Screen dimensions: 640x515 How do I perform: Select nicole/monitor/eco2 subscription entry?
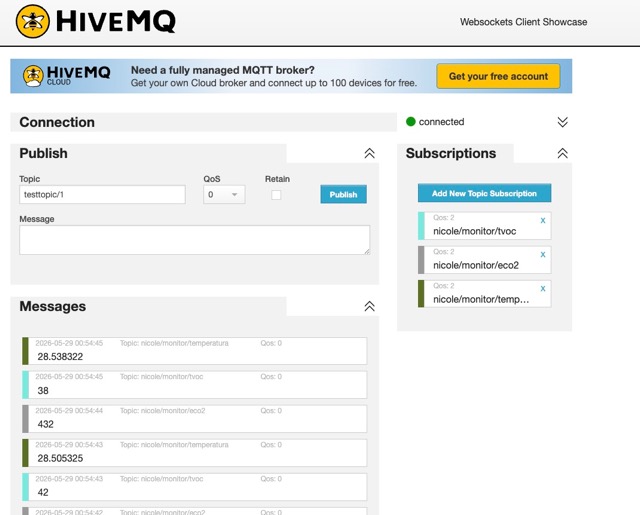pyautogui.click(x=484, y=260)
